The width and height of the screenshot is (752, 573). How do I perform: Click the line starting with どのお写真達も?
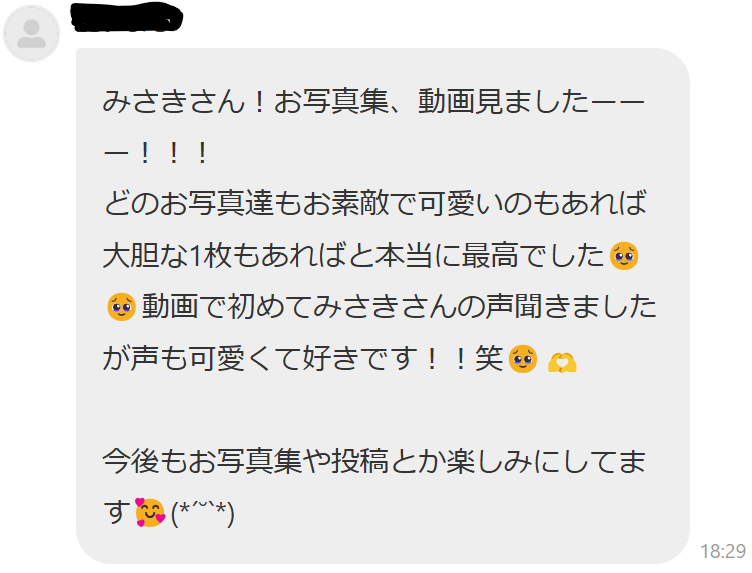pyautogui.click(x=375, y=203)
